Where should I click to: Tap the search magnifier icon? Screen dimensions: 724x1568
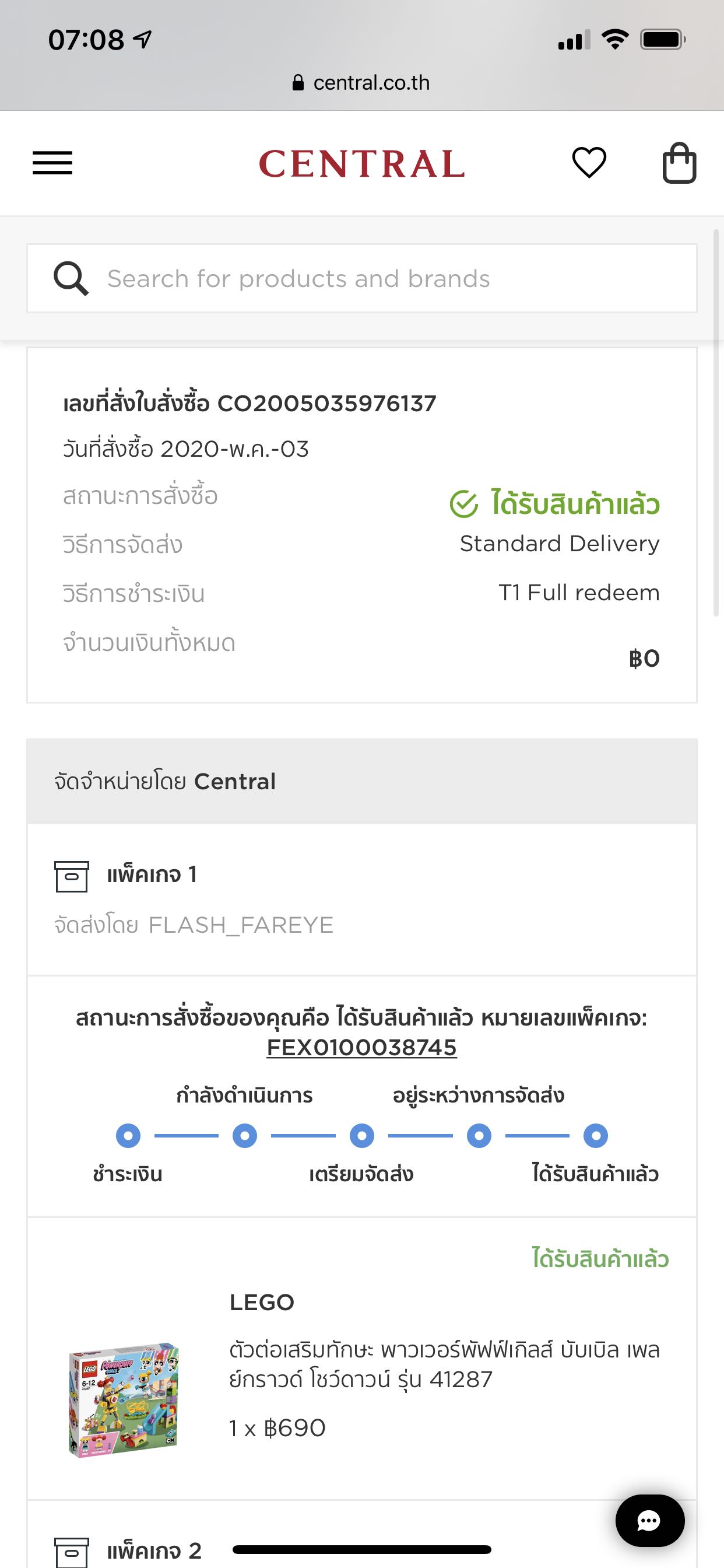[x=71, y=279]
